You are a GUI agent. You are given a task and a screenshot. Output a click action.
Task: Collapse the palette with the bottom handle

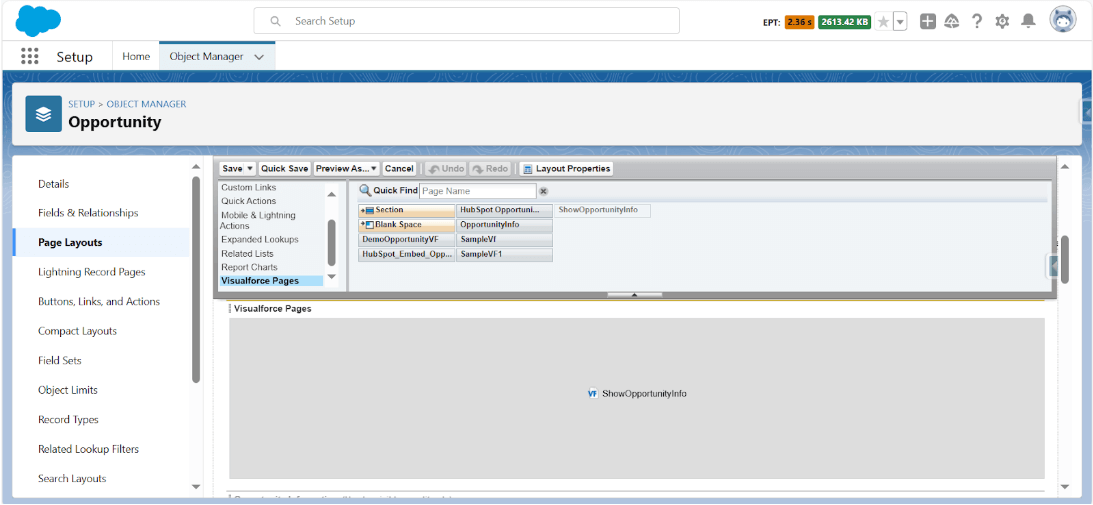coord(634,295)
